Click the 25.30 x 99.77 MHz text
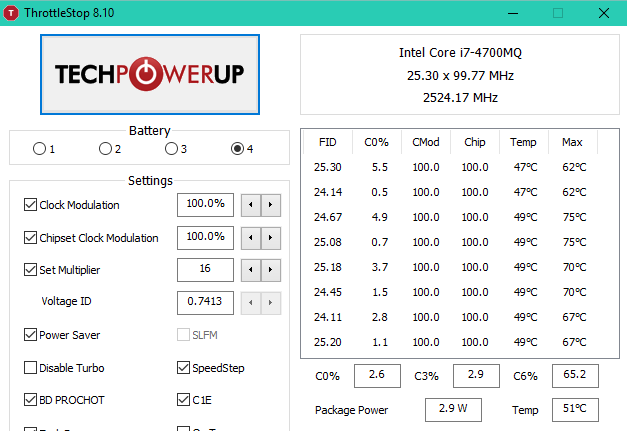The height and width of the screenshot is (431, 627). click(x=460, y=76)
